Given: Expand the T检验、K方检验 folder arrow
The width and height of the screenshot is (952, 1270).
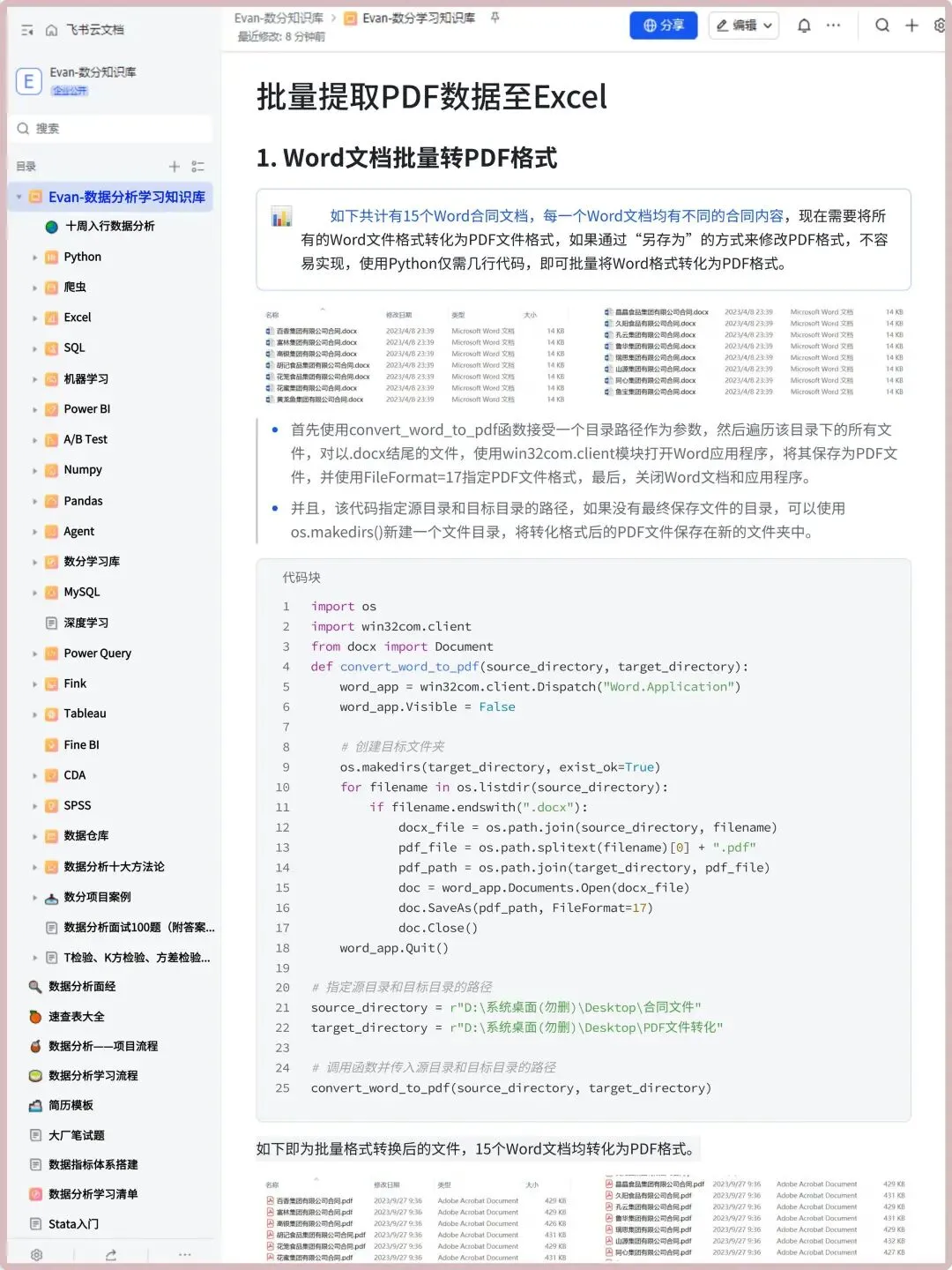Looking at the screenshot, I should pyautogui.click(x=35, y=958).
